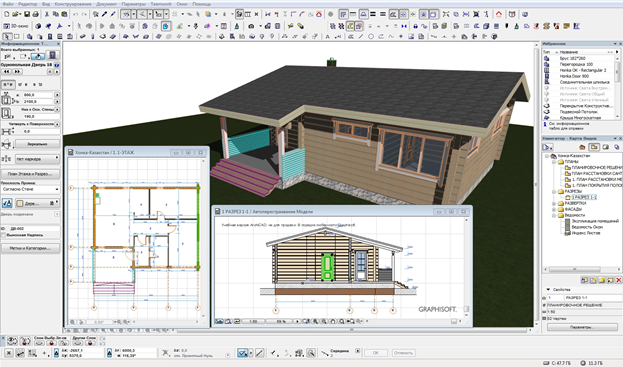Image resolution: width=623 pixels, height=367 pixels.
Task: Open the Согласно Стене dropdown
Action: pos(30,189)
